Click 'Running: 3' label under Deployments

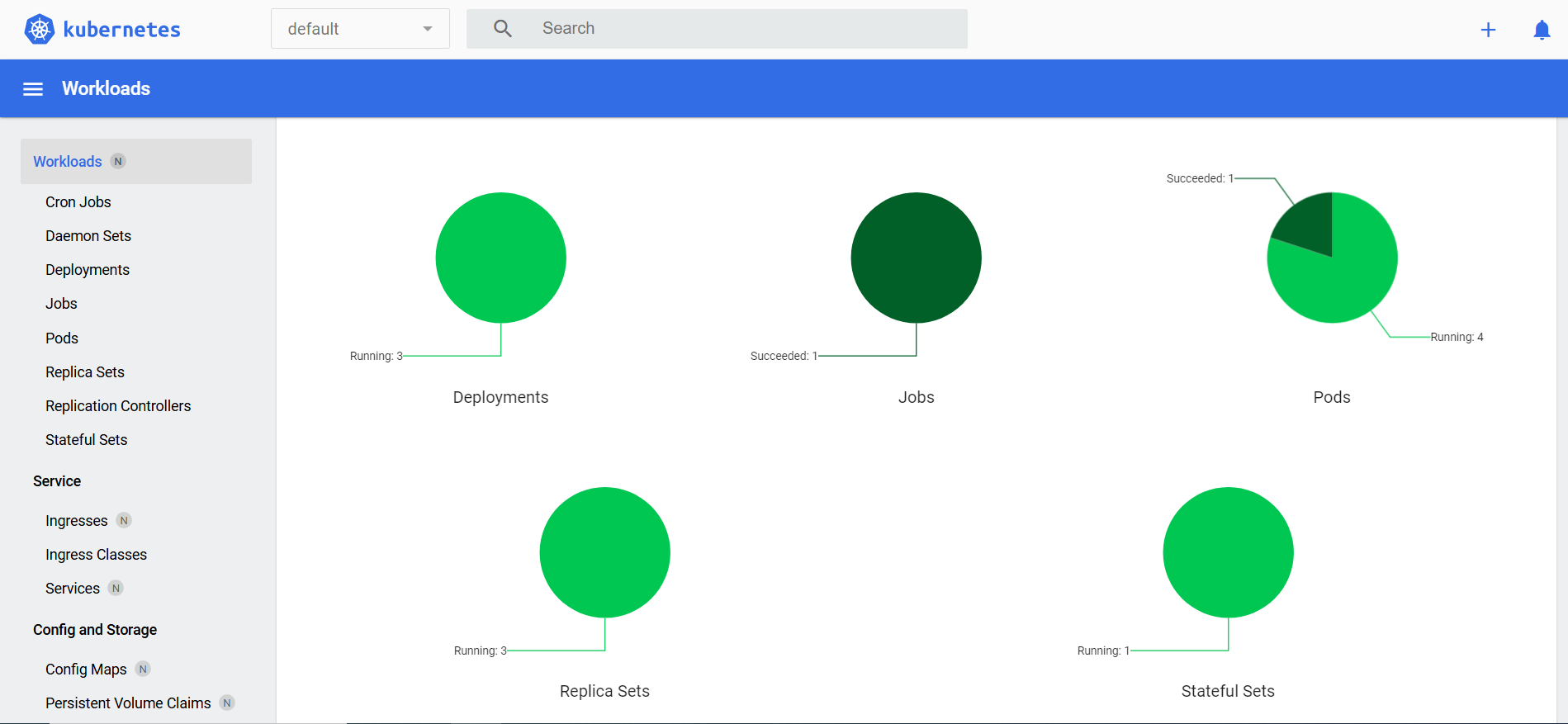point(377,356)
